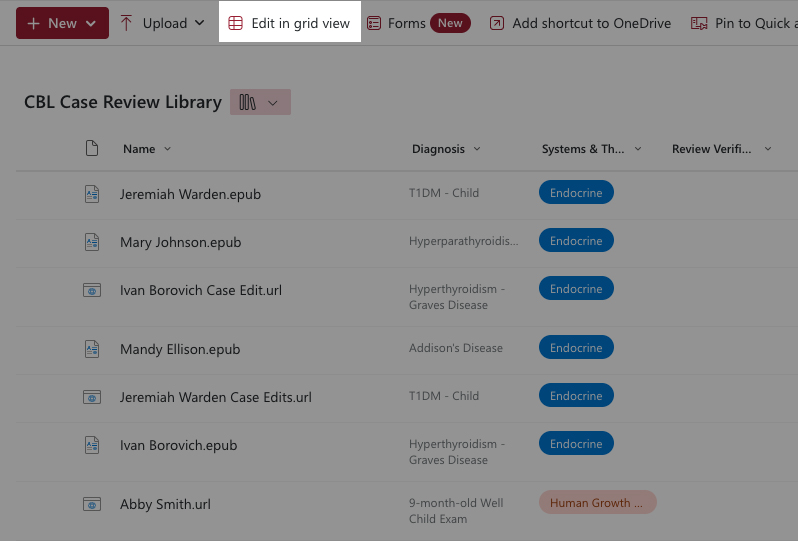
Task: Open the Upload menu
Action: pyautogui.click(x=162, y=23)
